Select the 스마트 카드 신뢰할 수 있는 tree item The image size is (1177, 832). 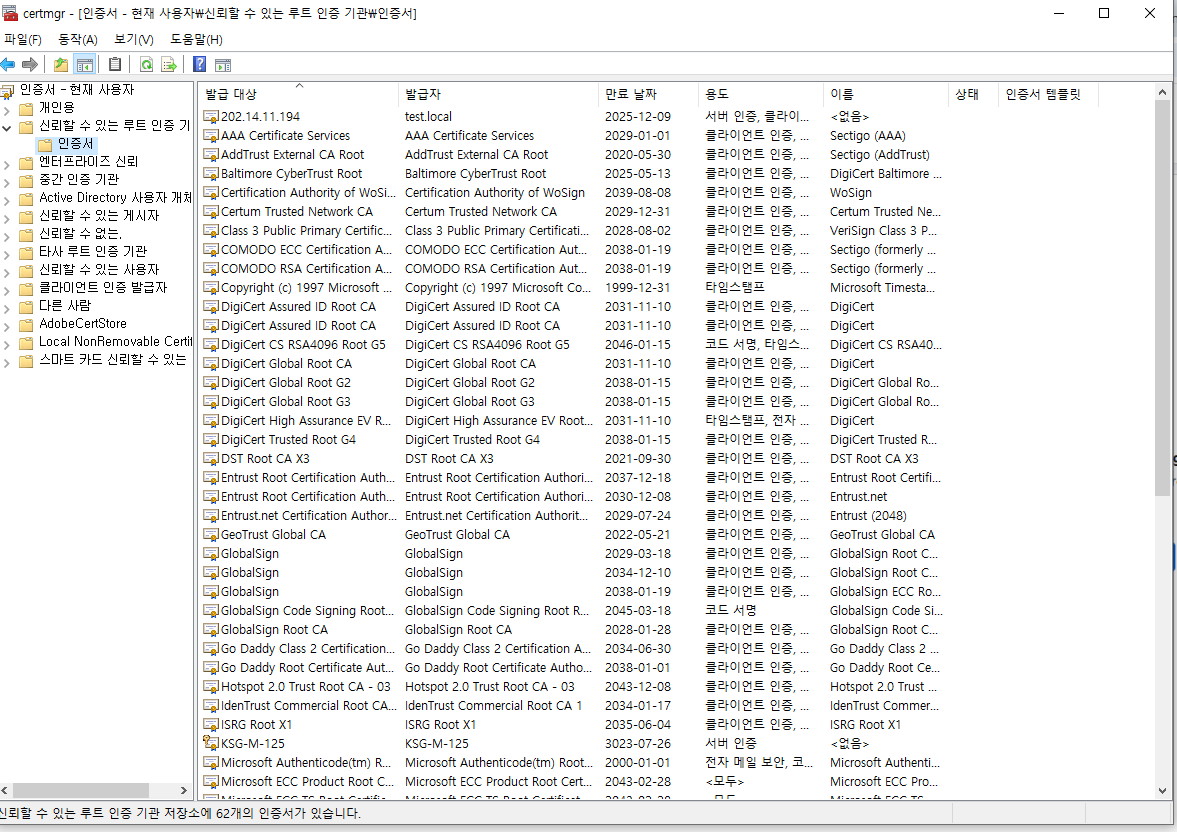pyautogui.click(x=112, y=360)
